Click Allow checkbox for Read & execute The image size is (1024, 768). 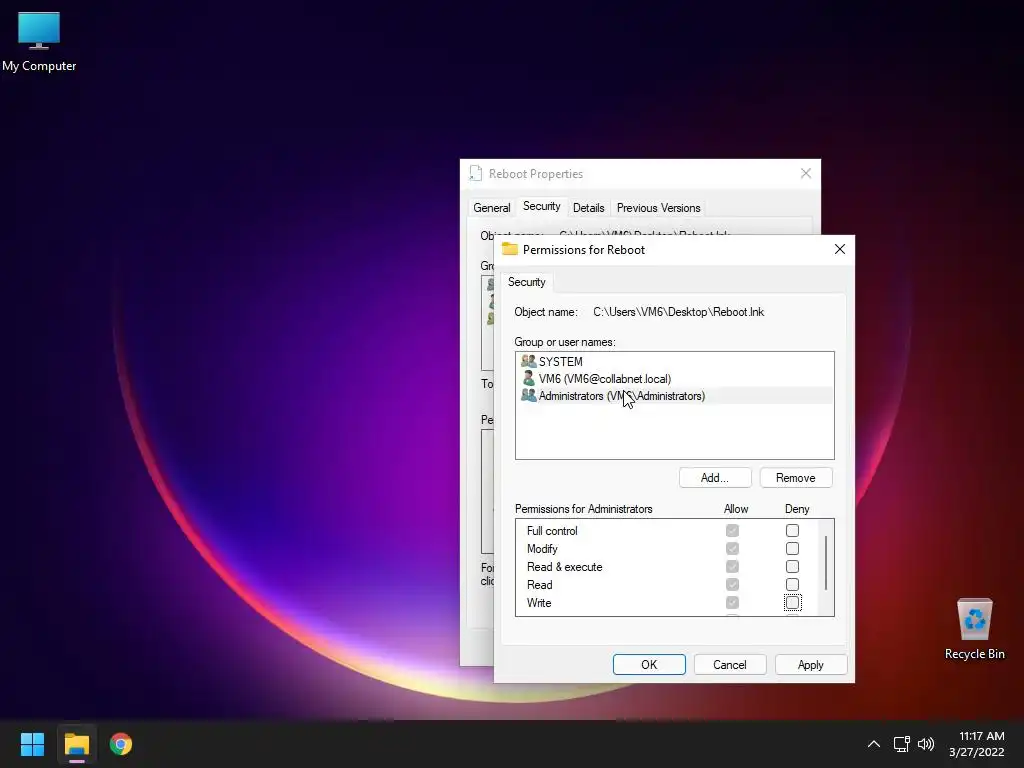[732, 566]
